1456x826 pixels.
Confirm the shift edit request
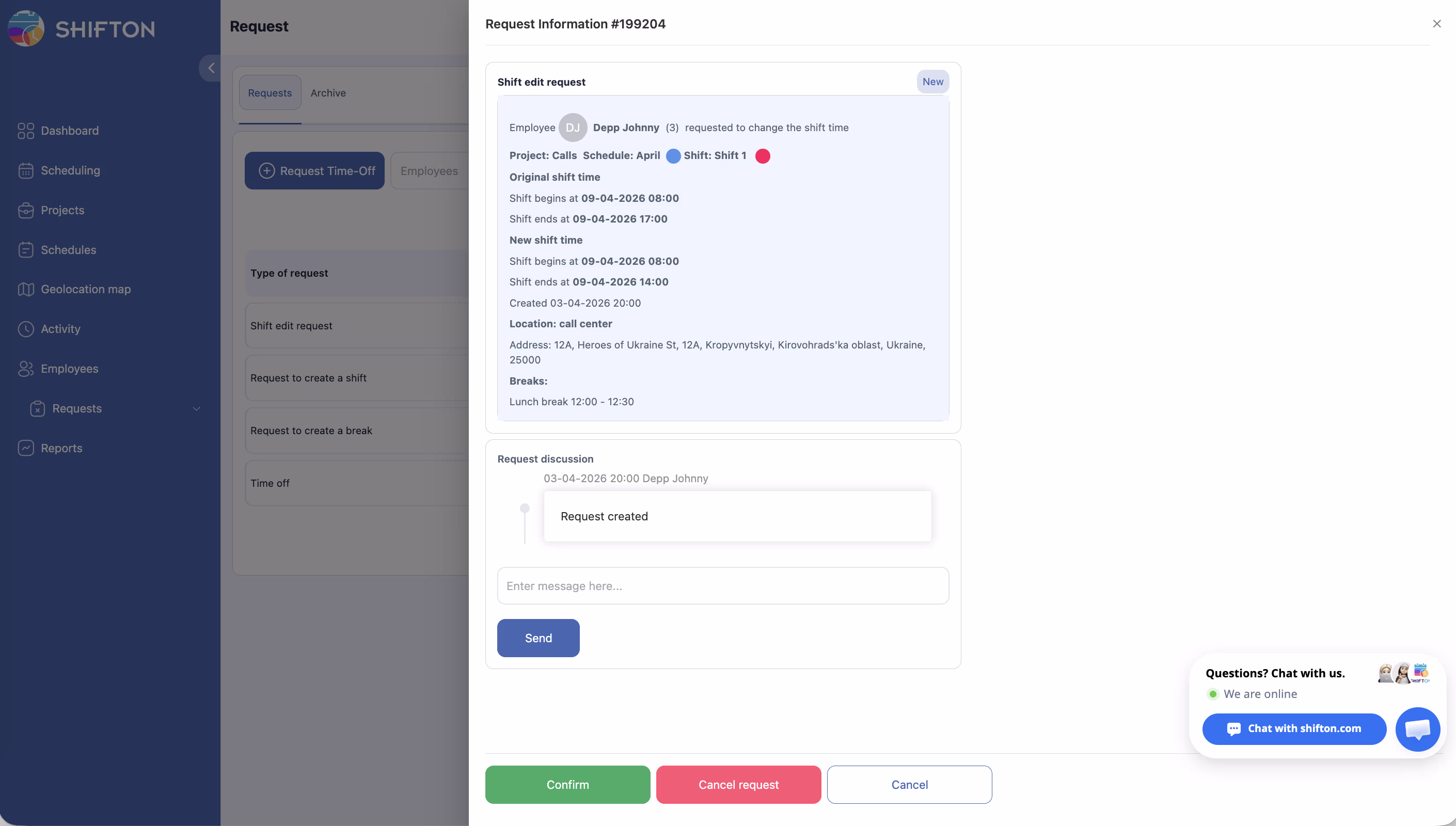(x=567, y=785)
